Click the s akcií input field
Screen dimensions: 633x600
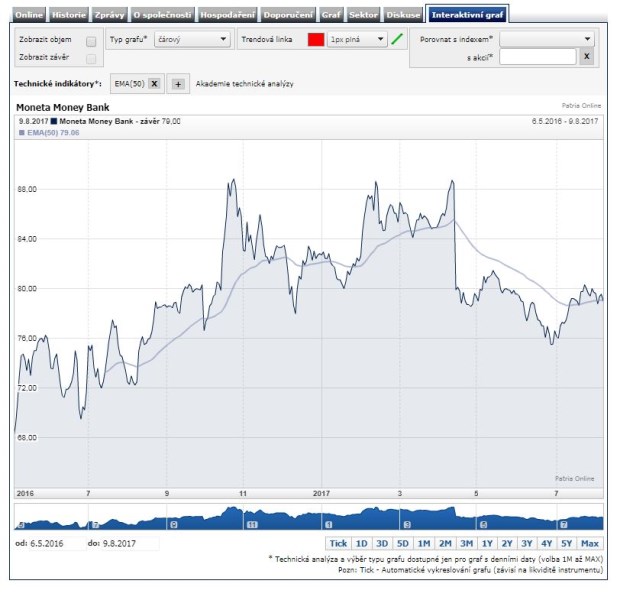[x=538, y=58]
